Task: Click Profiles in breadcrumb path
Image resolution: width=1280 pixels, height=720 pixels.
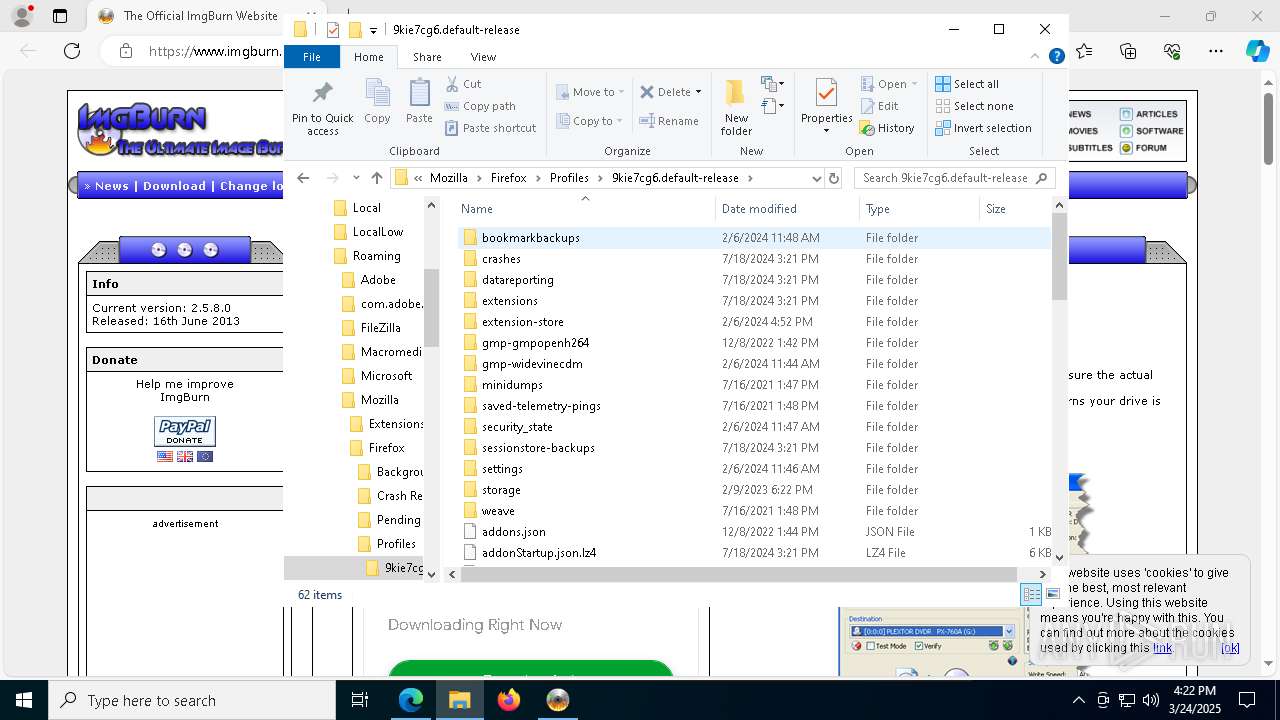Action: [569, 178]
